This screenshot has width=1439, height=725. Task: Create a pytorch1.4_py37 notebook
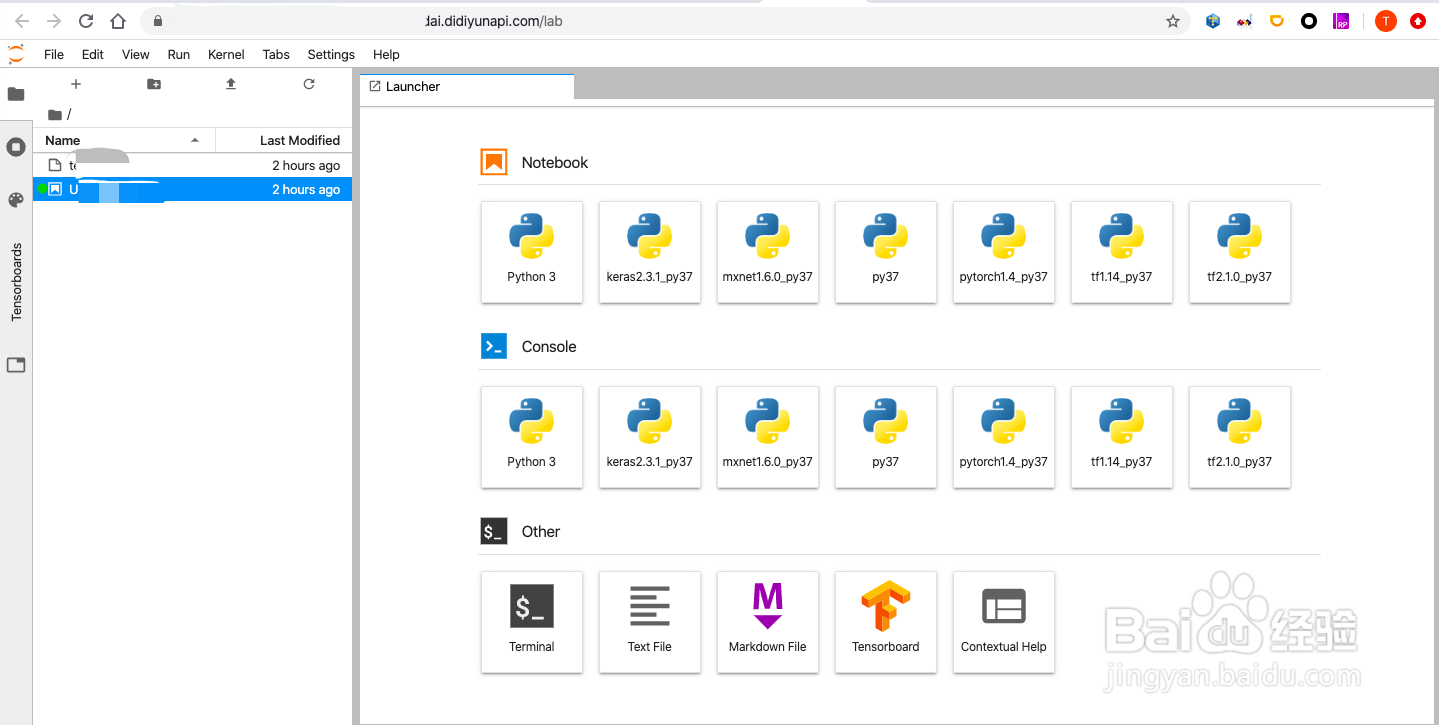[1003, 251]
